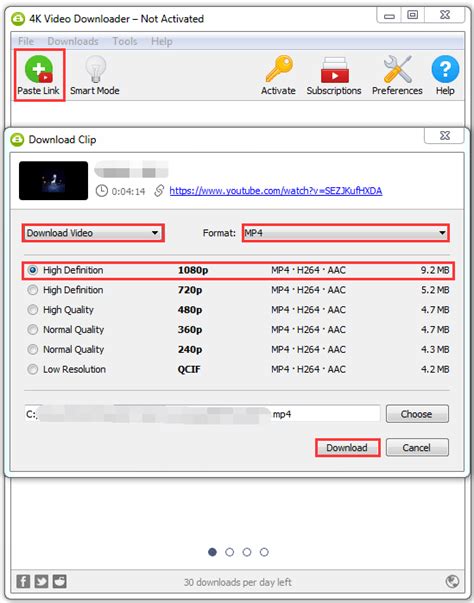Select Normal Quality 360p radio button
474x603 pixels.
point(33,330)
